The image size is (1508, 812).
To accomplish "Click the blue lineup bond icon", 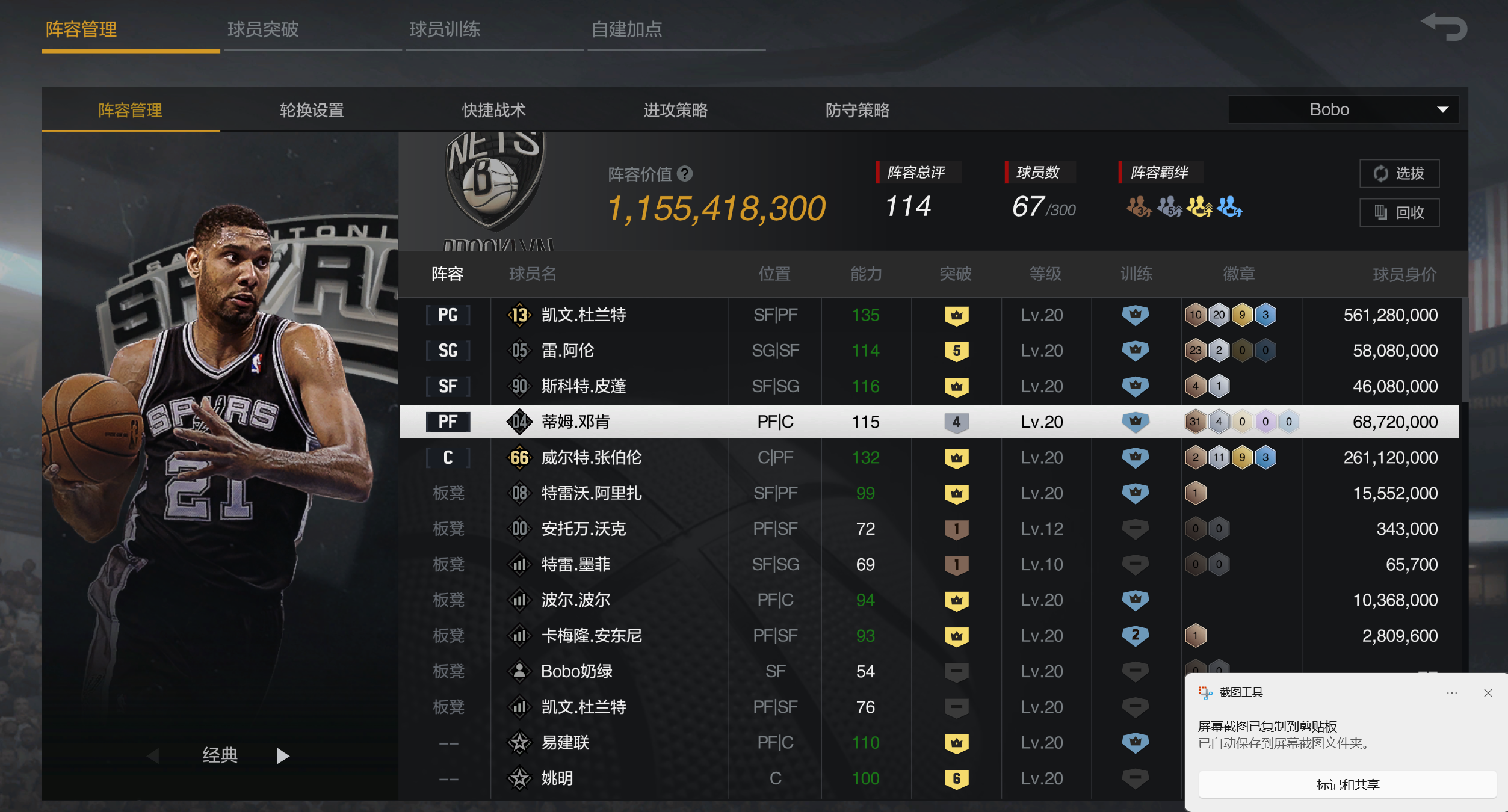I will [1229, 207].
